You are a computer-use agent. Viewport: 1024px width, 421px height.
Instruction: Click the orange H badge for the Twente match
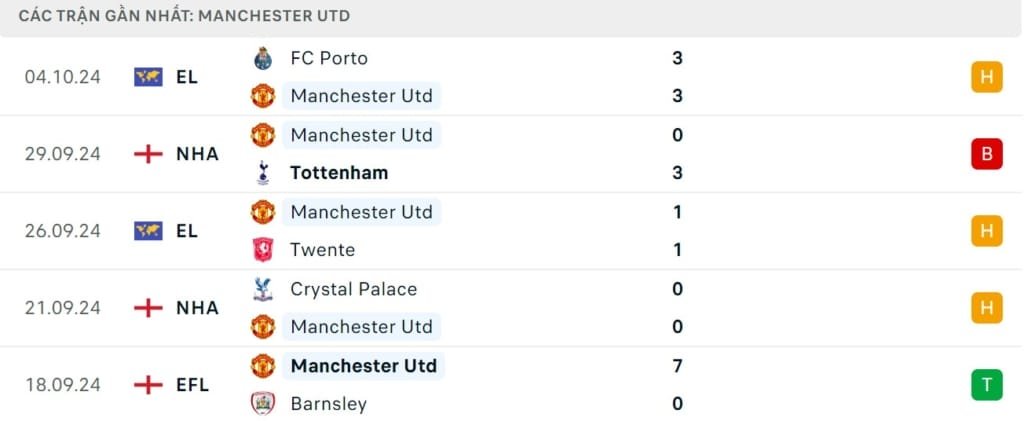tap(986, 231)
